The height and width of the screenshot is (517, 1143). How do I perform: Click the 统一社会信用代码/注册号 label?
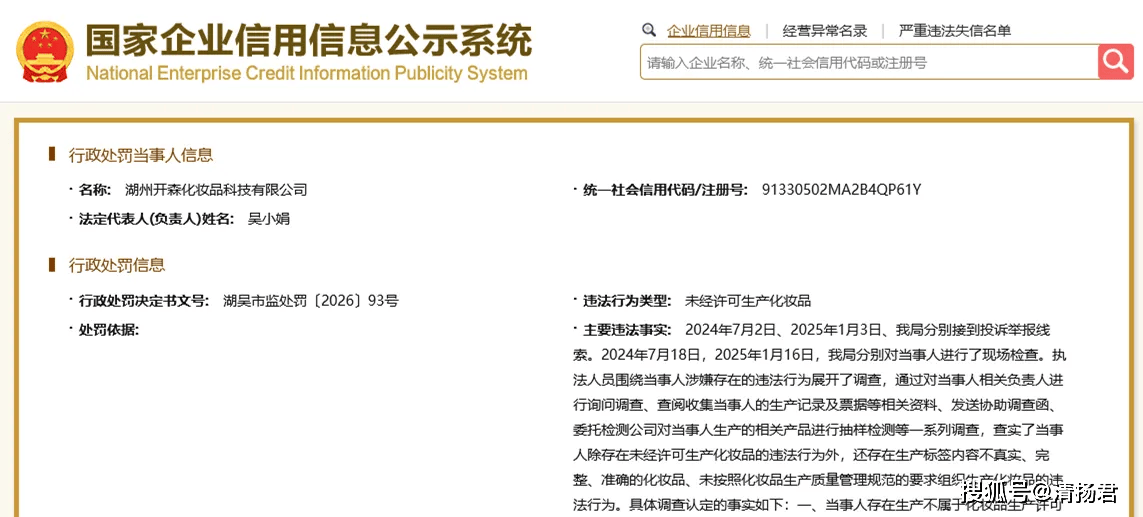pos(666,190)
